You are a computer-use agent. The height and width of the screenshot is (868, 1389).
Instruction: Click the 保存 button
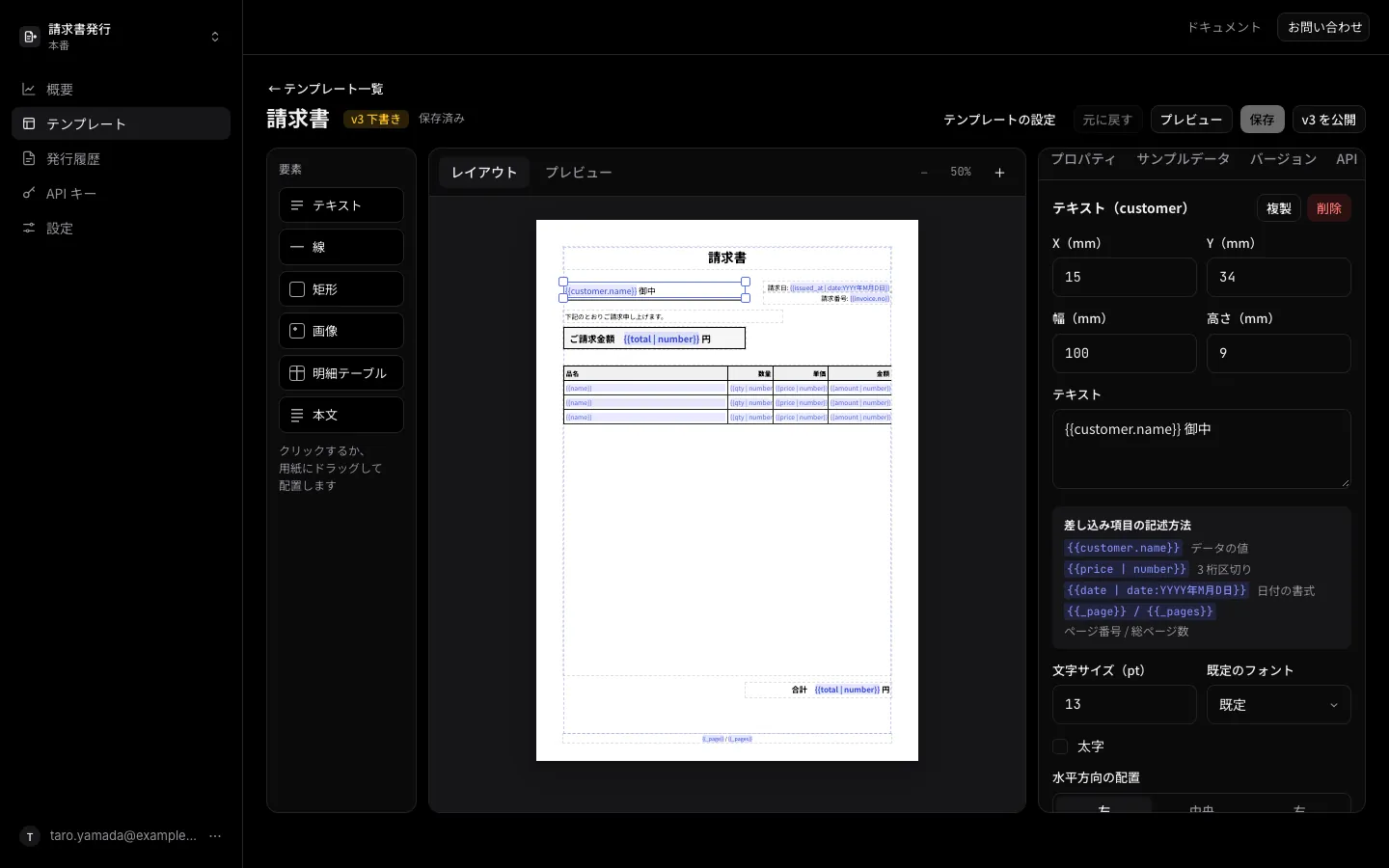click(1263, 120)
